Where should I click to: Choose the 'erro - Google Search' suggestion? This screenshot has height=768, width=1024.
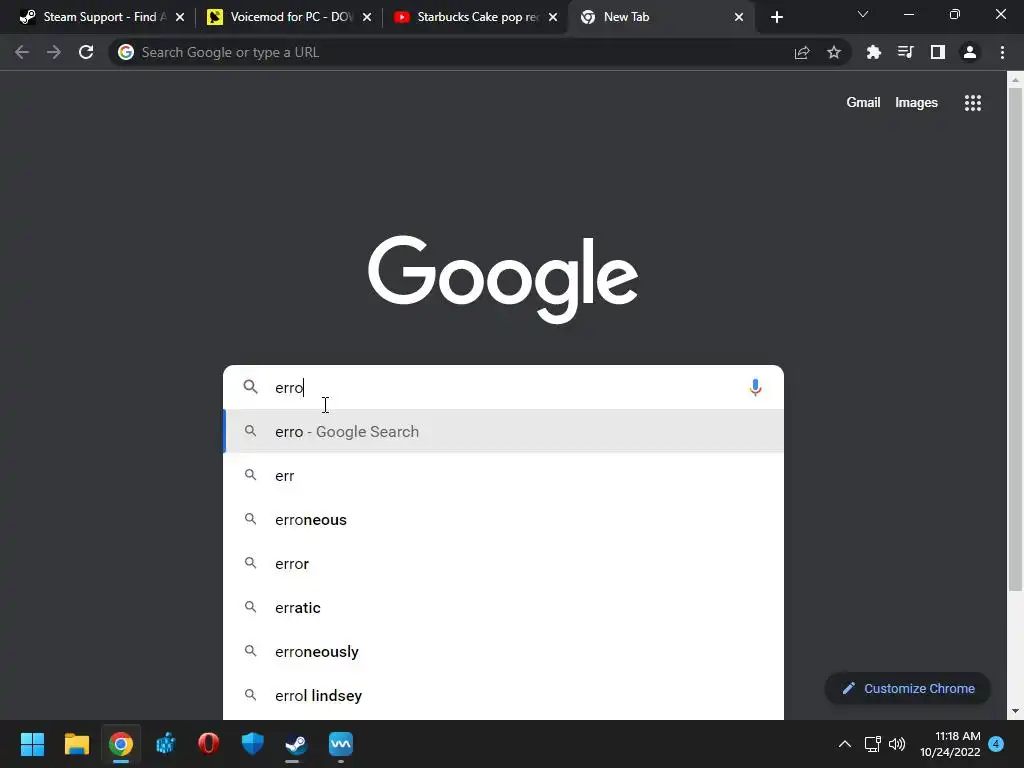click(503, 432)
